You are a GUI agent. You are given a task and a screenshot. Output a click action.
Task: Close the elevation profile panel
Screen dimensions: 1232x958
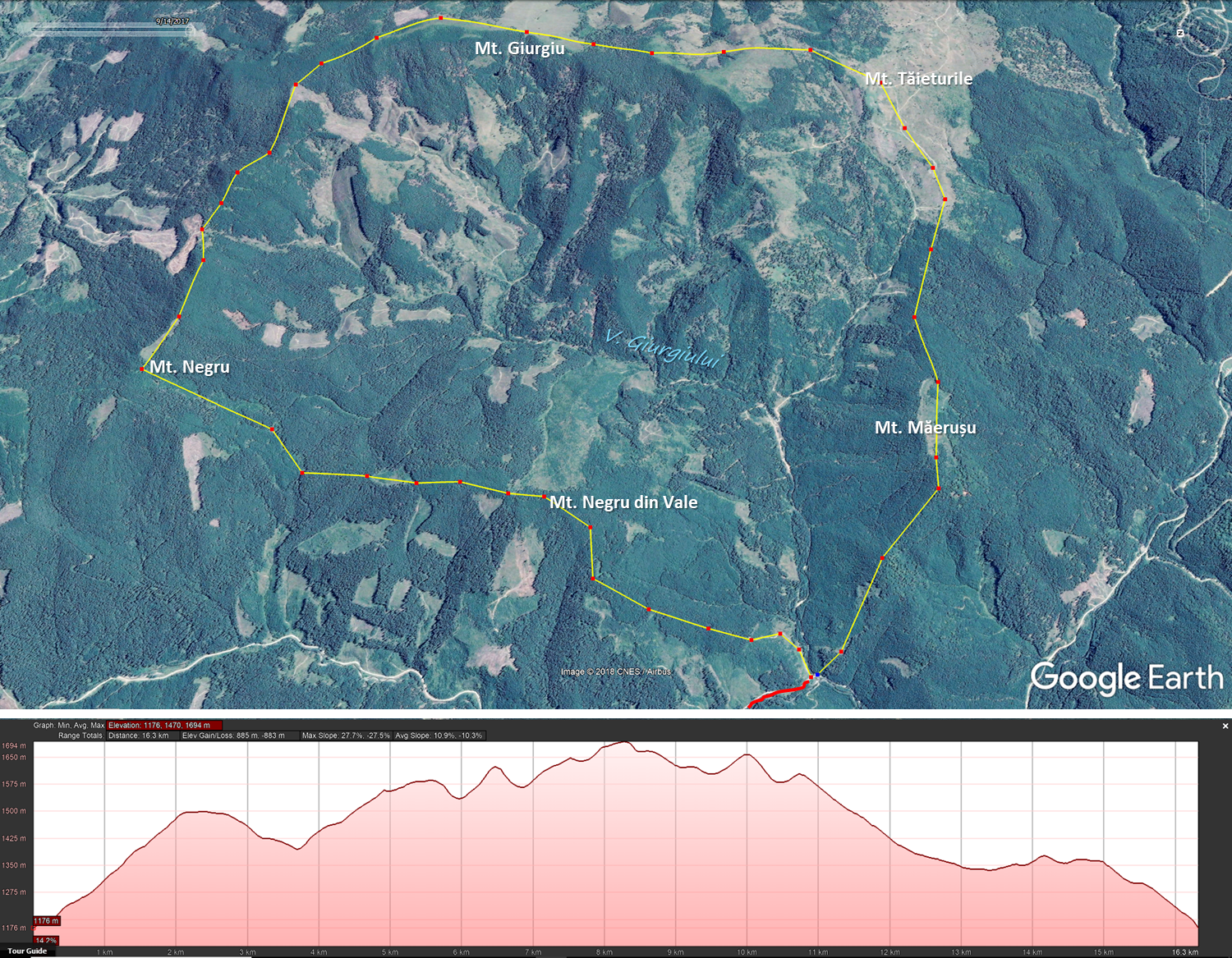tap(1225, 726)
